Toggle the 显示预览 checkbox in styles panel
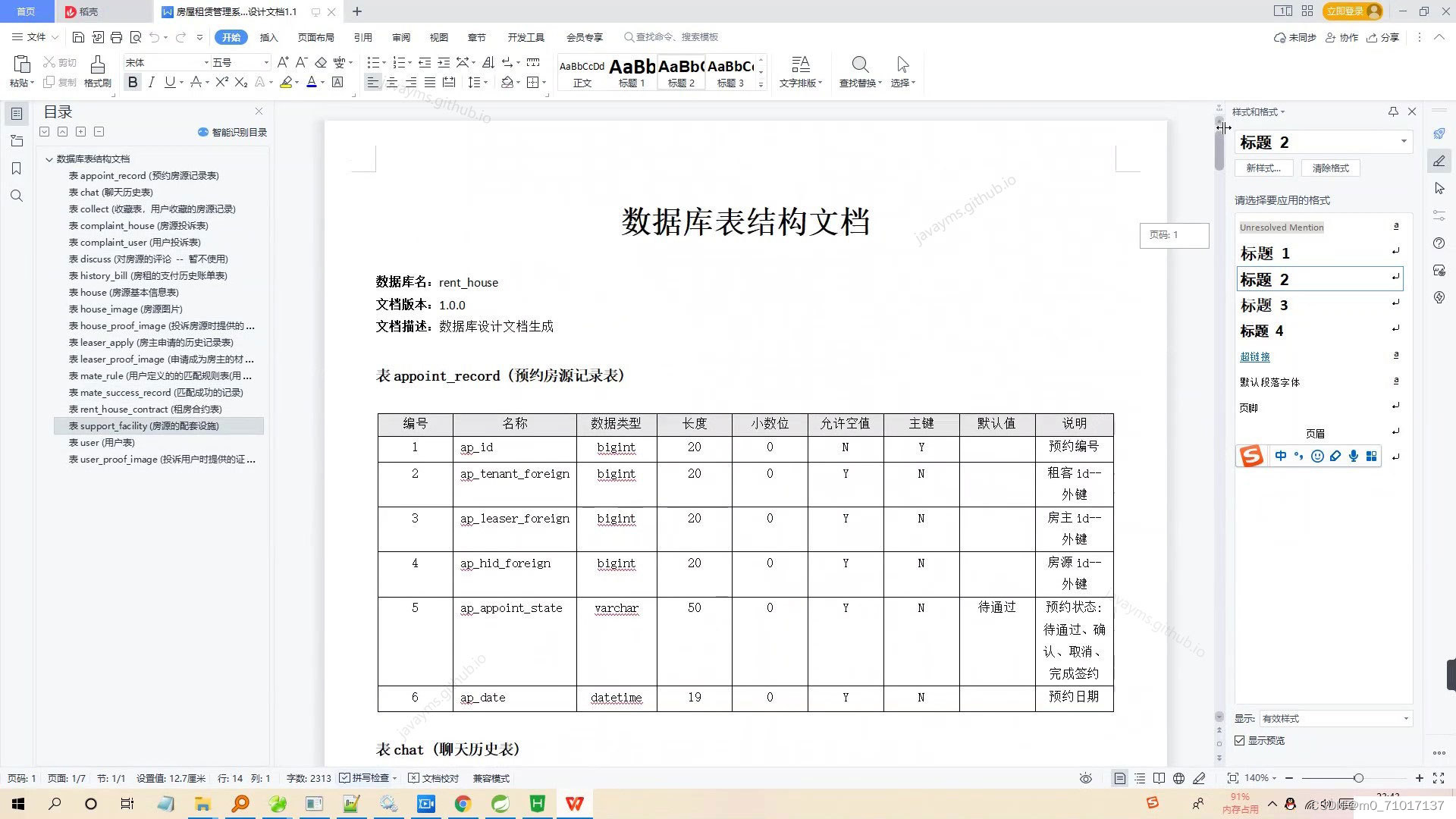Screen dimensions: 1456x819 click(x=1239, y=740)
